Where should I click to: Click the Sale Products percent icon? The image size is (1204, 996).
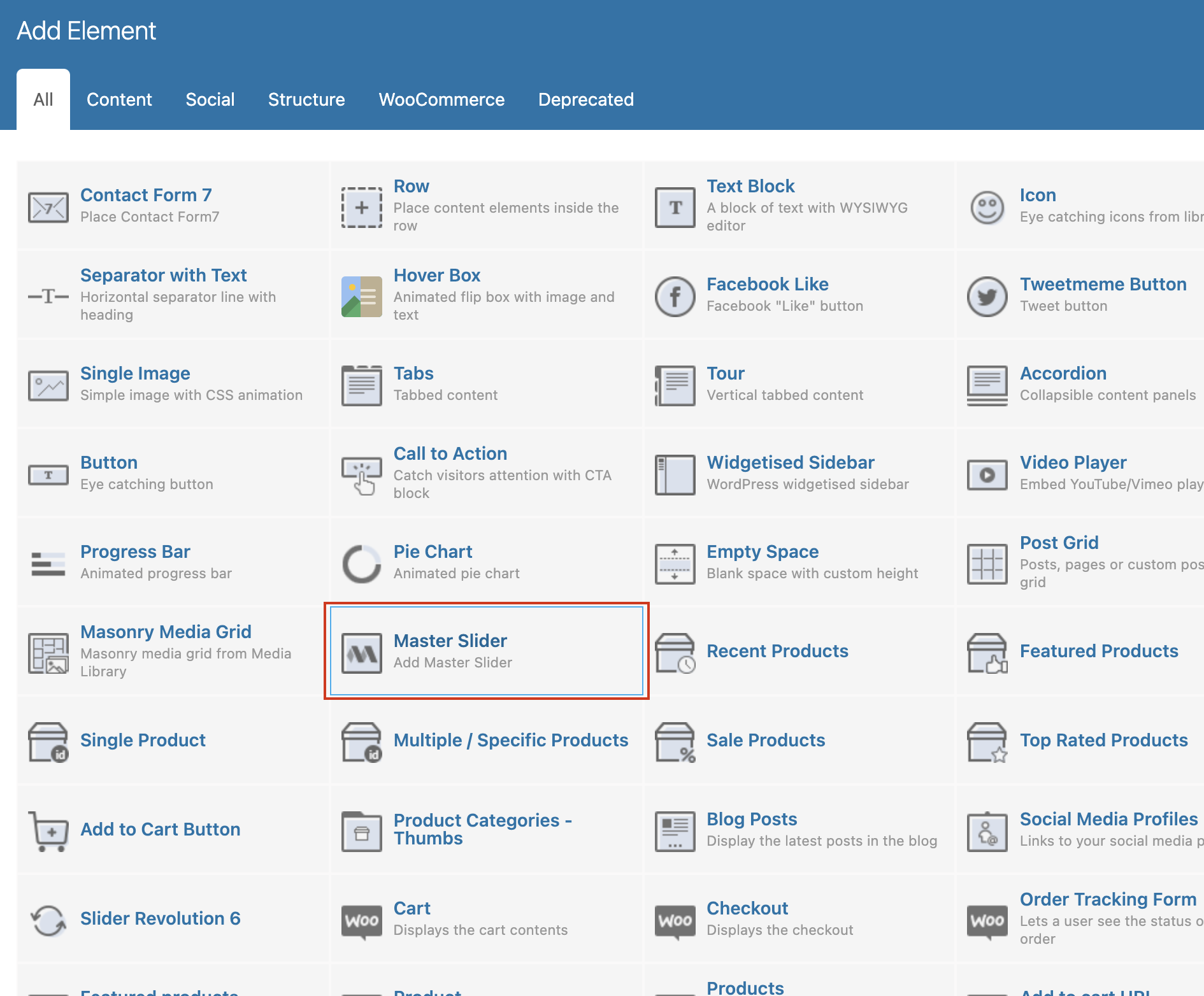[675, 742]
